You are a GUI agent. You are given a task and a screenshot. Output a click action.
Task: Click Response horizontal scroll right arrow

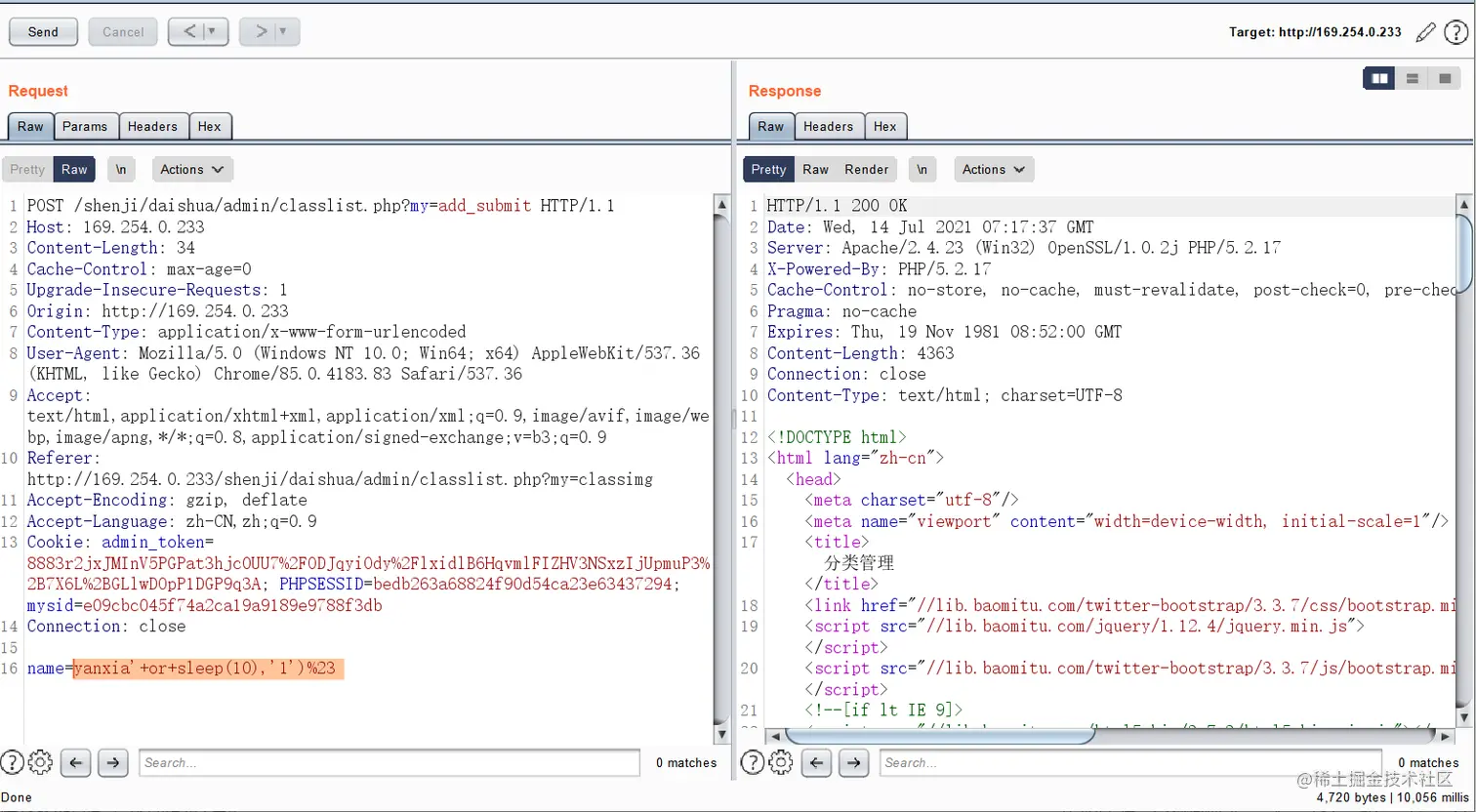1446,737
